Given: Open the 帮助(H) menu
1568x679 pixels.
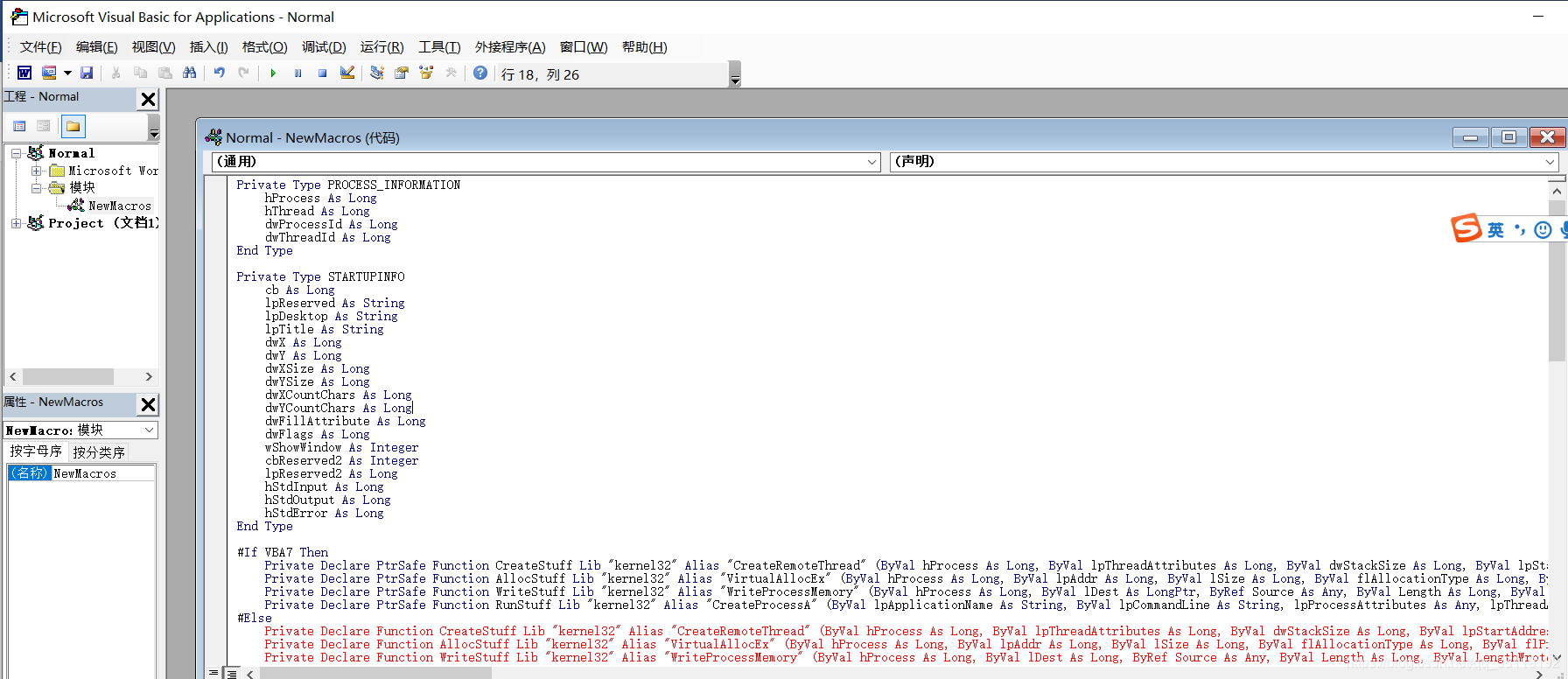Looking at the screenshot, I should tap(645, 47).
